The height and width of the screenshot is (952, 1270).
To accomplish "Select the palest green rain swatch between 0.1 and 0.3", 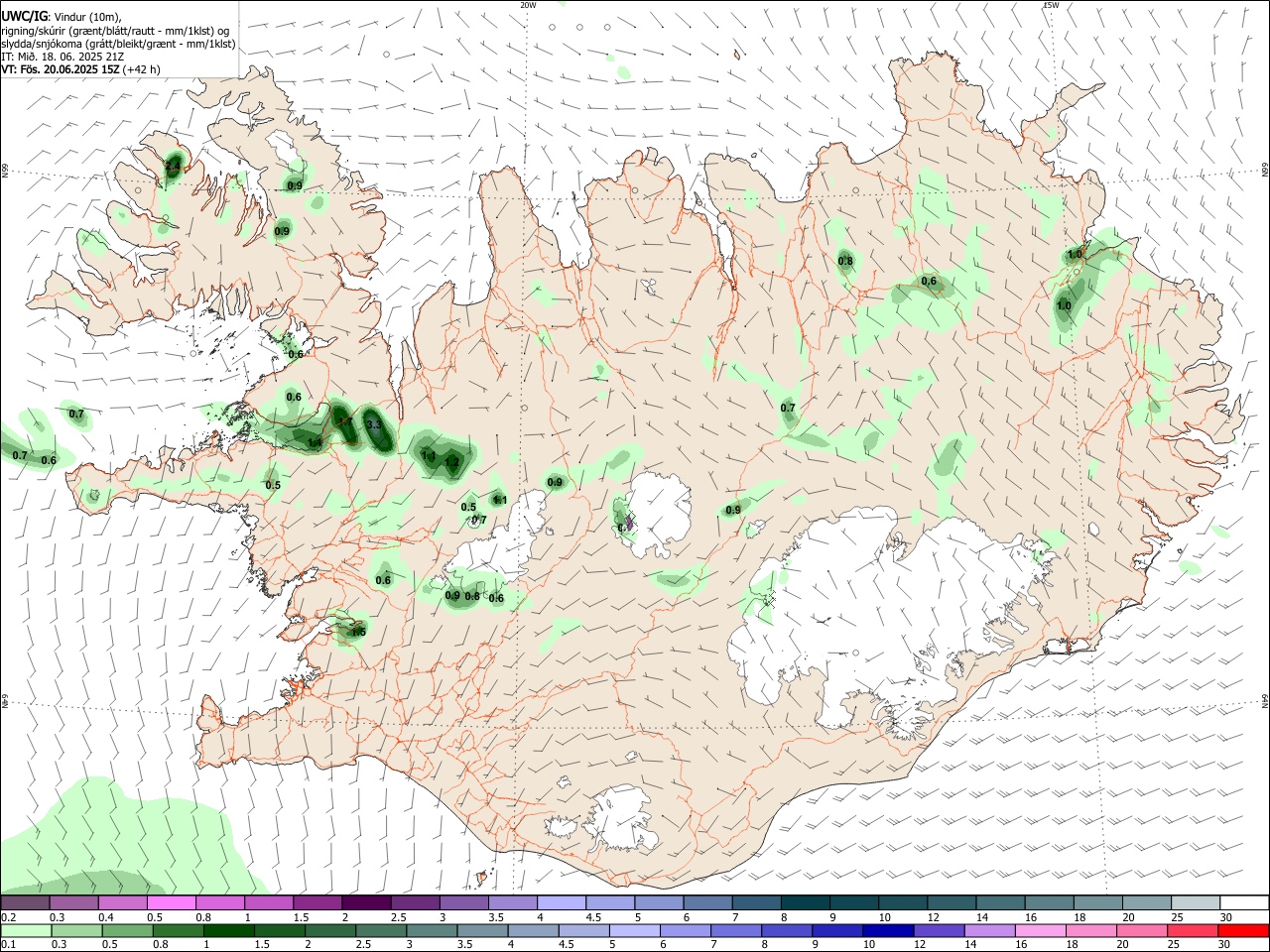I will (26, 930).
